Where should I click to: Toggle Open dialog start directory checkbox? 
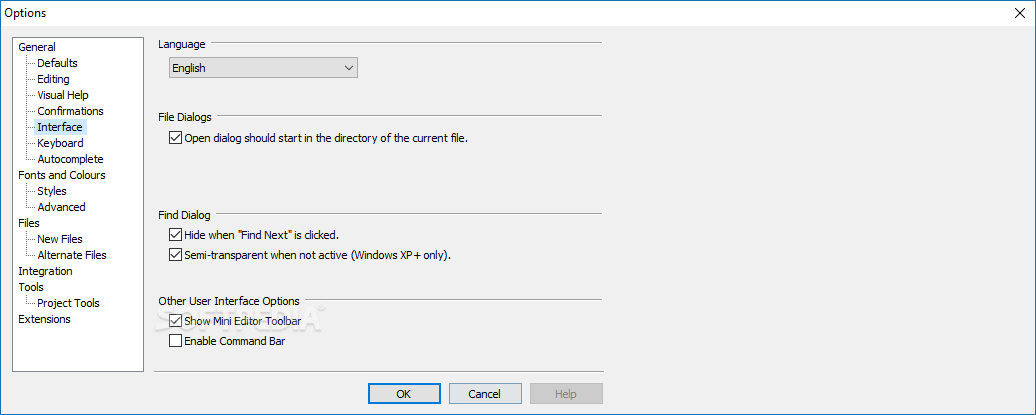click(175, 139)
